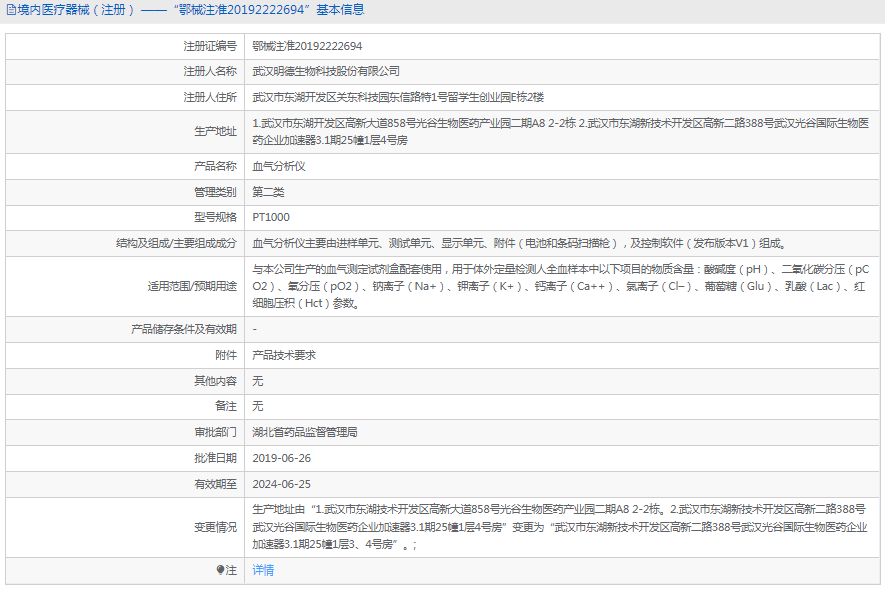
Task: Select registration number 鄂械注准20192222694 value
Action: [307, 46]
